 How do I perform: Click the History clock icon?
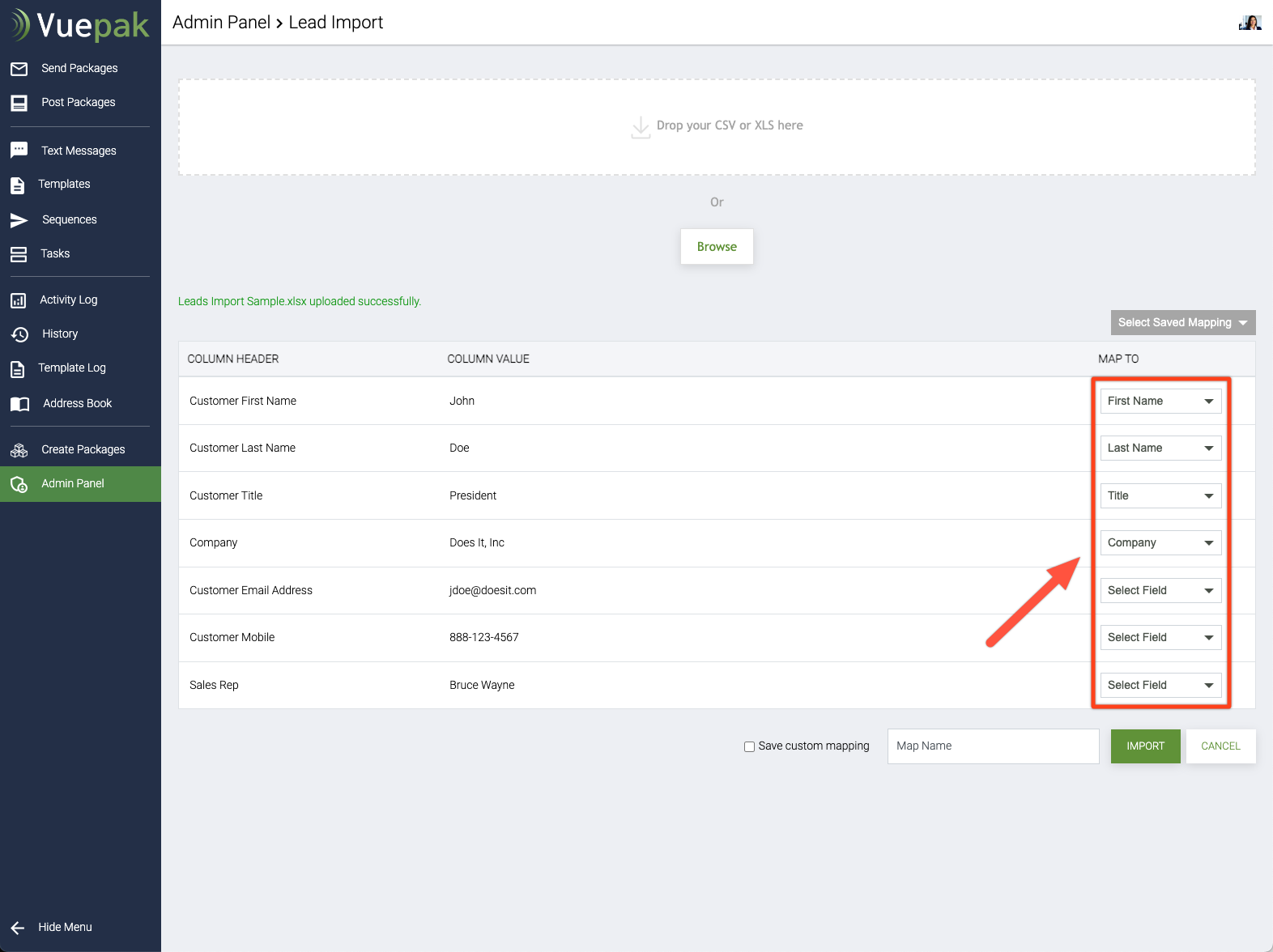(19, 334)
